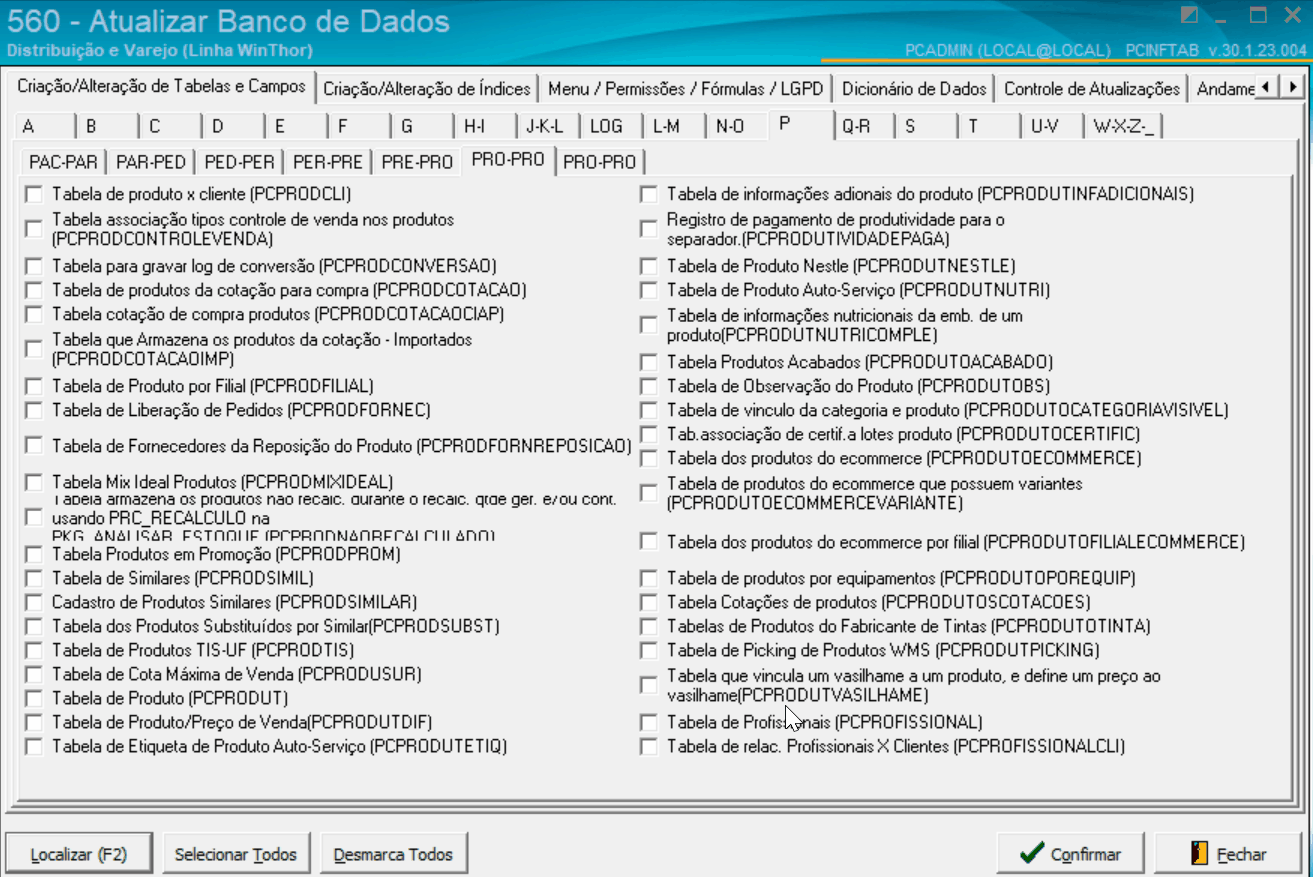Tick the PCPRODUTOECOMMERCE table checkbox
1313x877 pixels.
coord(650,458)
